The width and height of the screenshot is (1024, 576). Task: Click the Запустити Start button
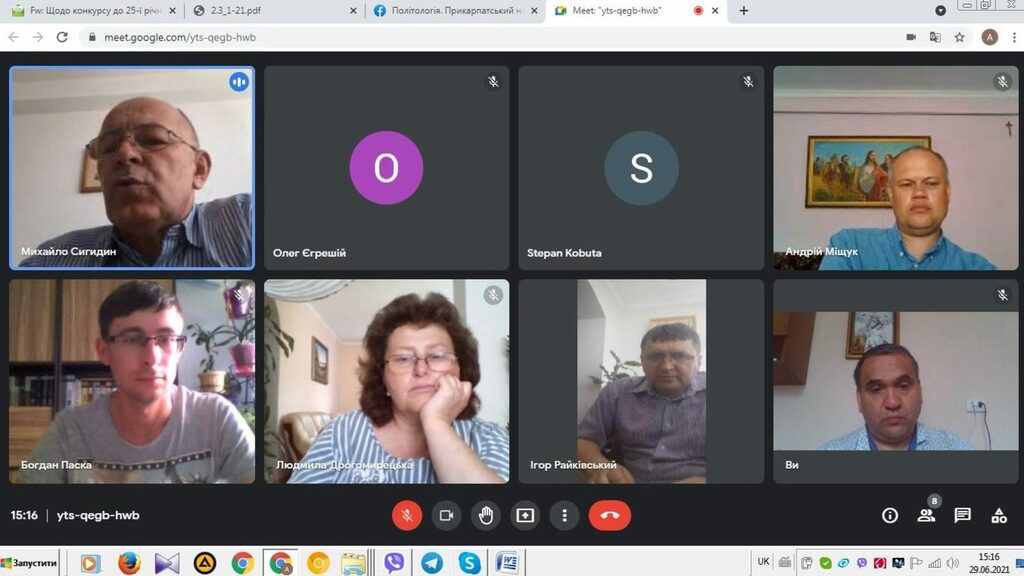coord(30,563)
